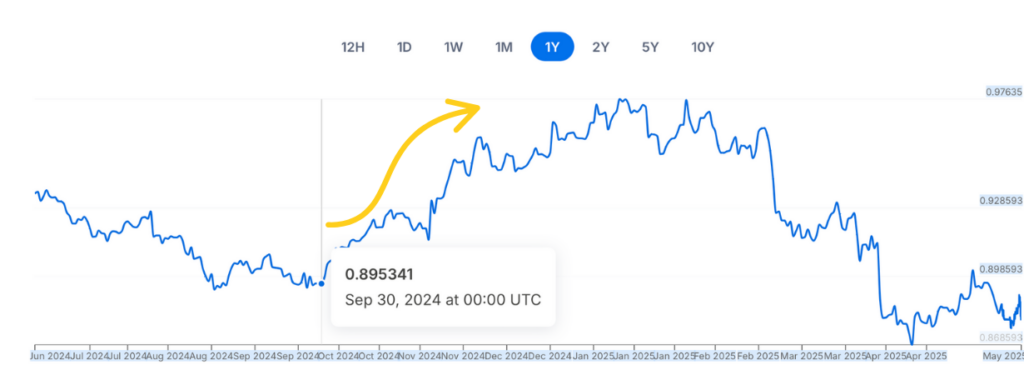
Task: Switch to the 1M range
Action: pos(504,48)
